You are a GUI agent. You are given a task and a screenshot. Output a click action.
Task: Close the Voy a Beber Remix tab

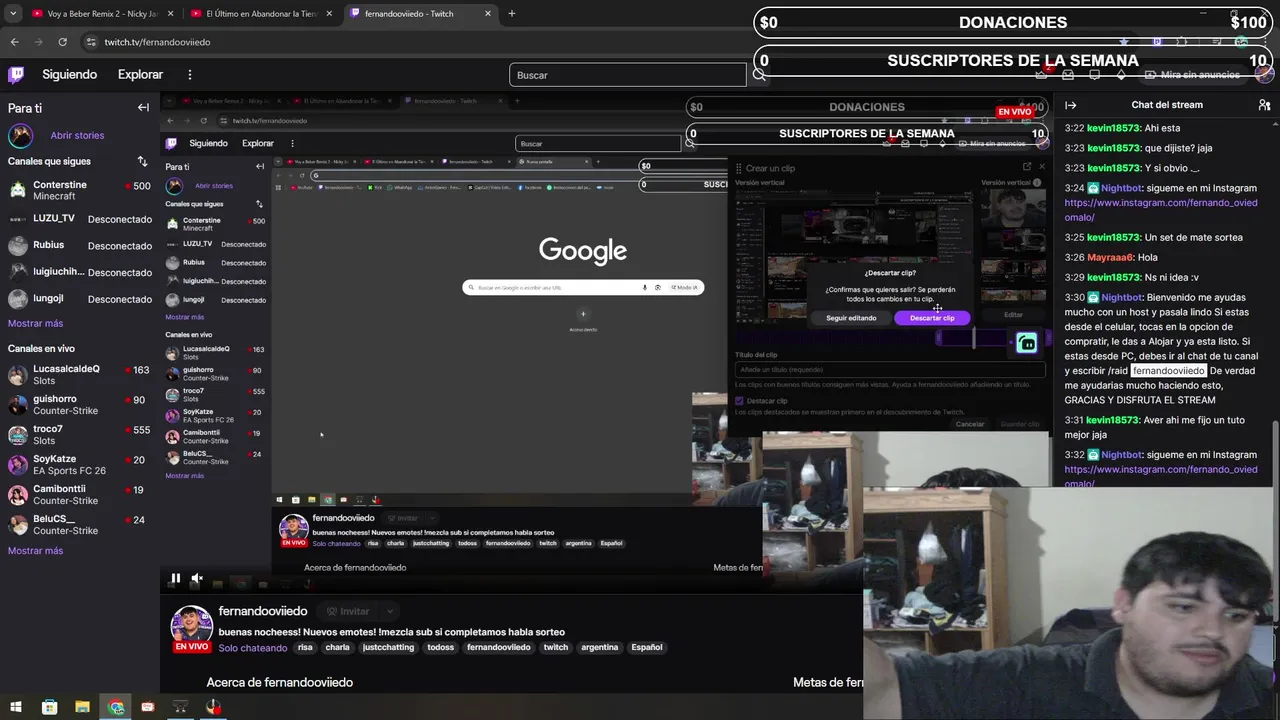coord(170,14)
